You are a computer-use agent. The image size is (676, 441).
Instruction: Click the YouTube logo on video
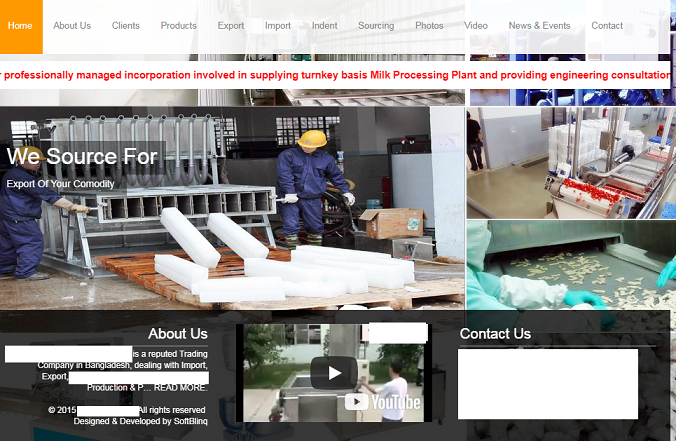[x=384, y=403]
